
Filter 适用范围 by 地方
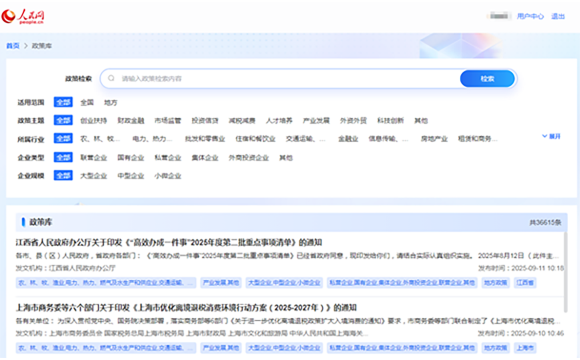(x=111, y=102)
